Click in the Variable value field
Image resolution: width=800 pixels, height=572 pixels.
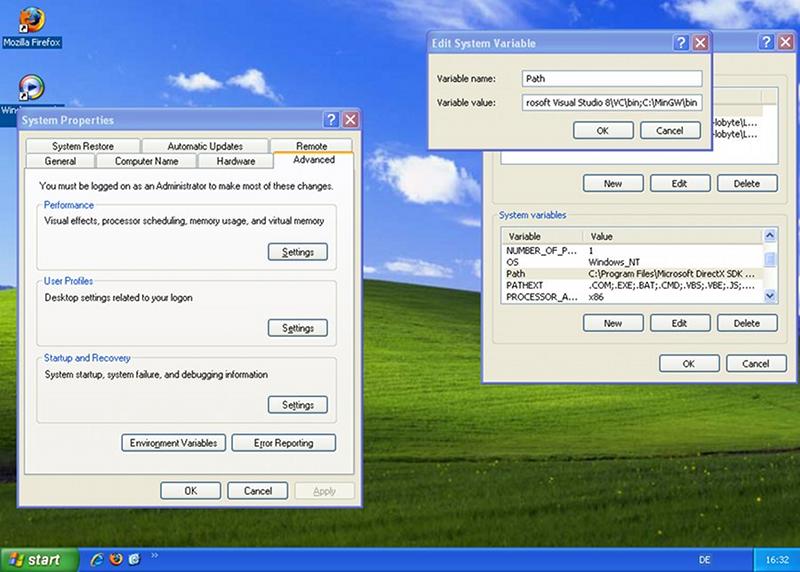click(611, 102)
